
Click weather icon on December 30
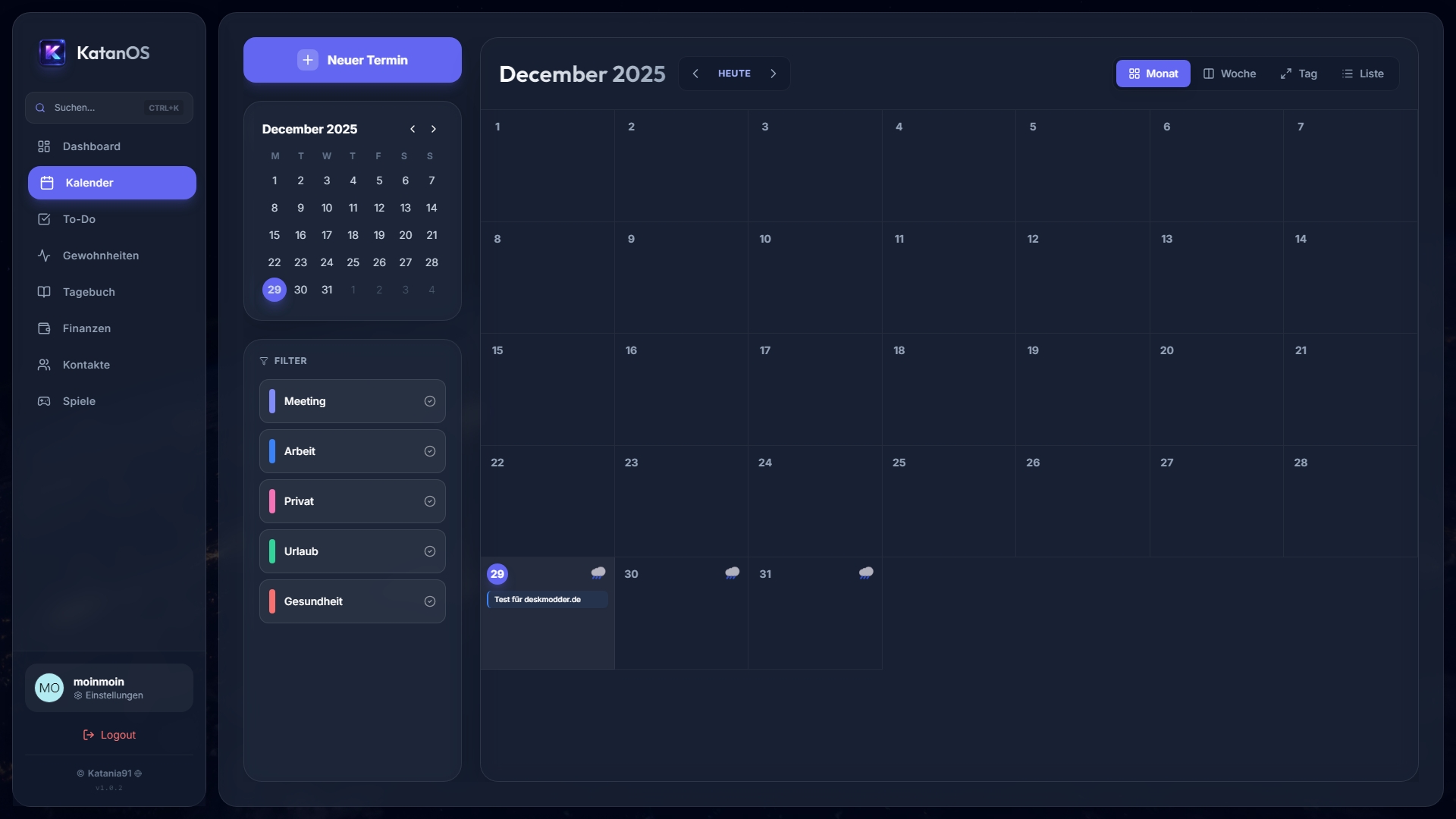[732, 573]
